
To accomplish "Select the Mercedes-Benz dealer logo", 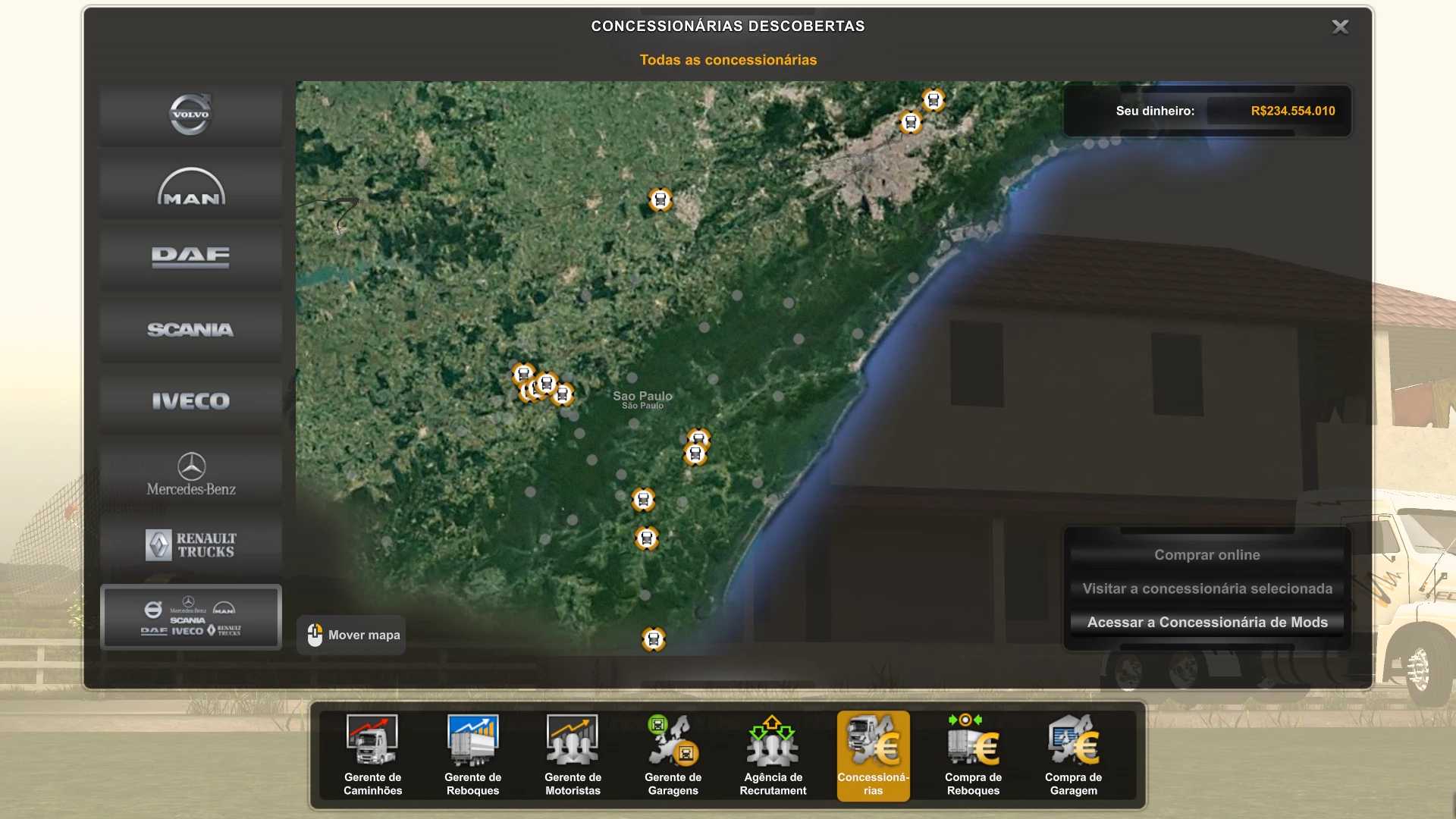I will pos(190,474).
